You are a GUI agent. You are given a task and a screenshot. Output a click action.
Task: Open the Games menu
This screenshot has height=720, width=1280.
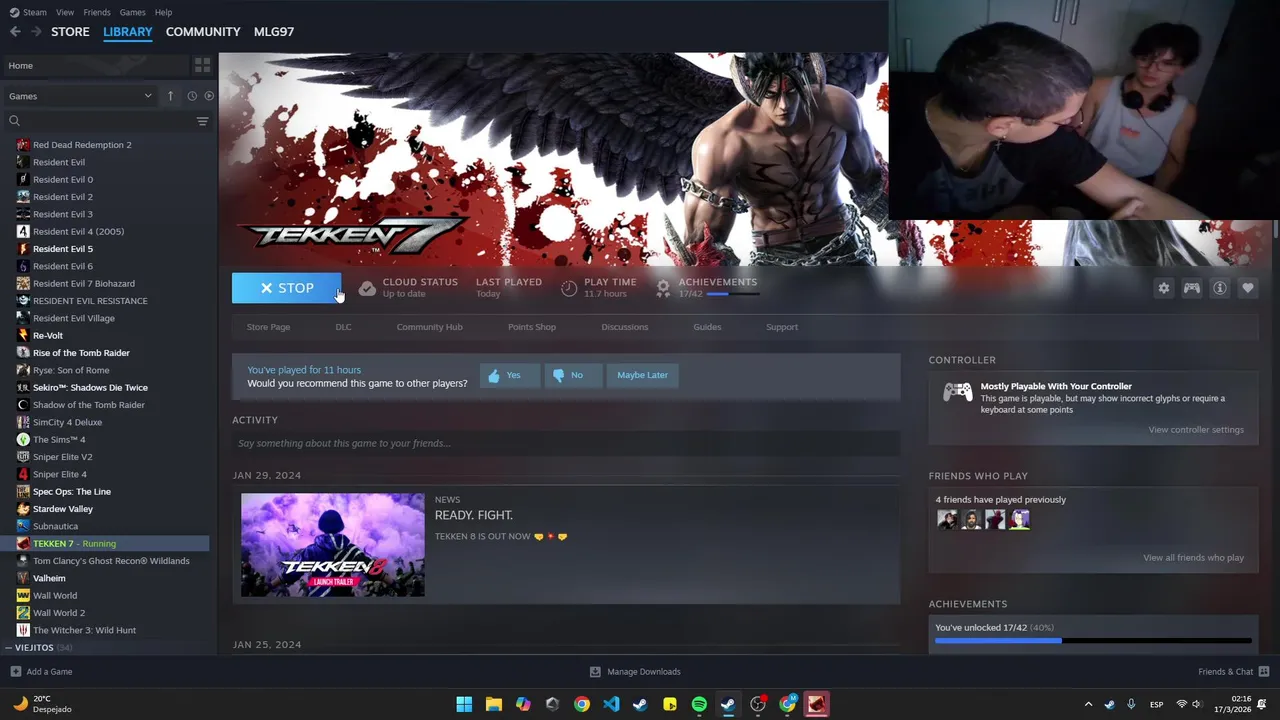(x=132, y=12)
